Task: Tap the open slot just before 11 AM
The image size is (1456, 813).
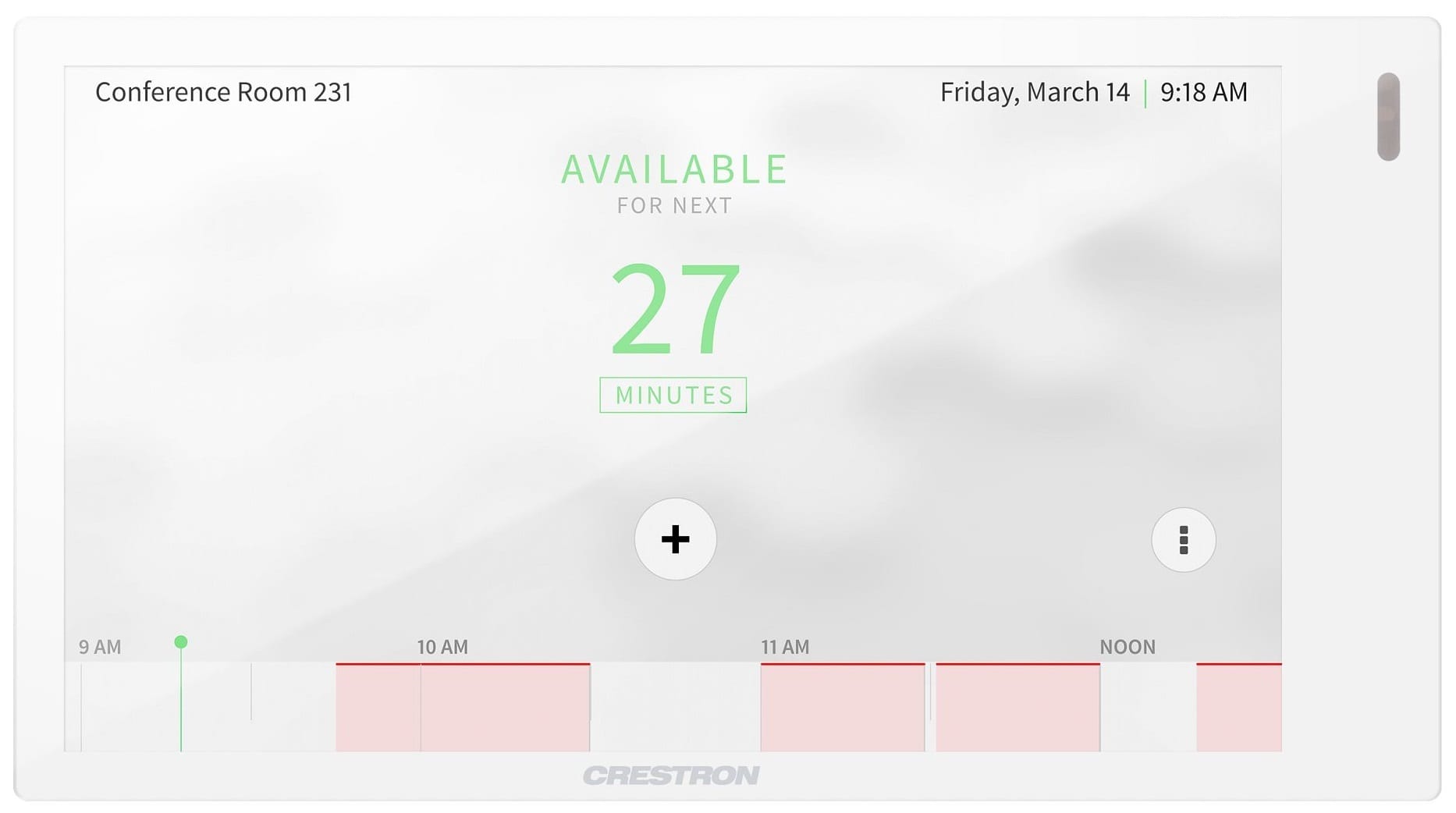Action: (675, 708)
